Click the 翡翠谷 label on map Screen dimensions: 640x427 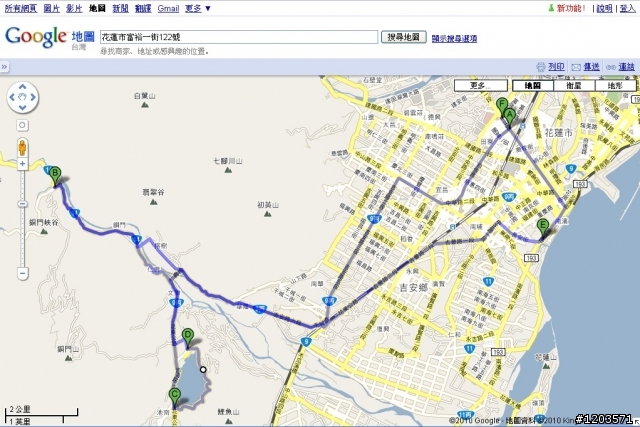pos(153,192)
